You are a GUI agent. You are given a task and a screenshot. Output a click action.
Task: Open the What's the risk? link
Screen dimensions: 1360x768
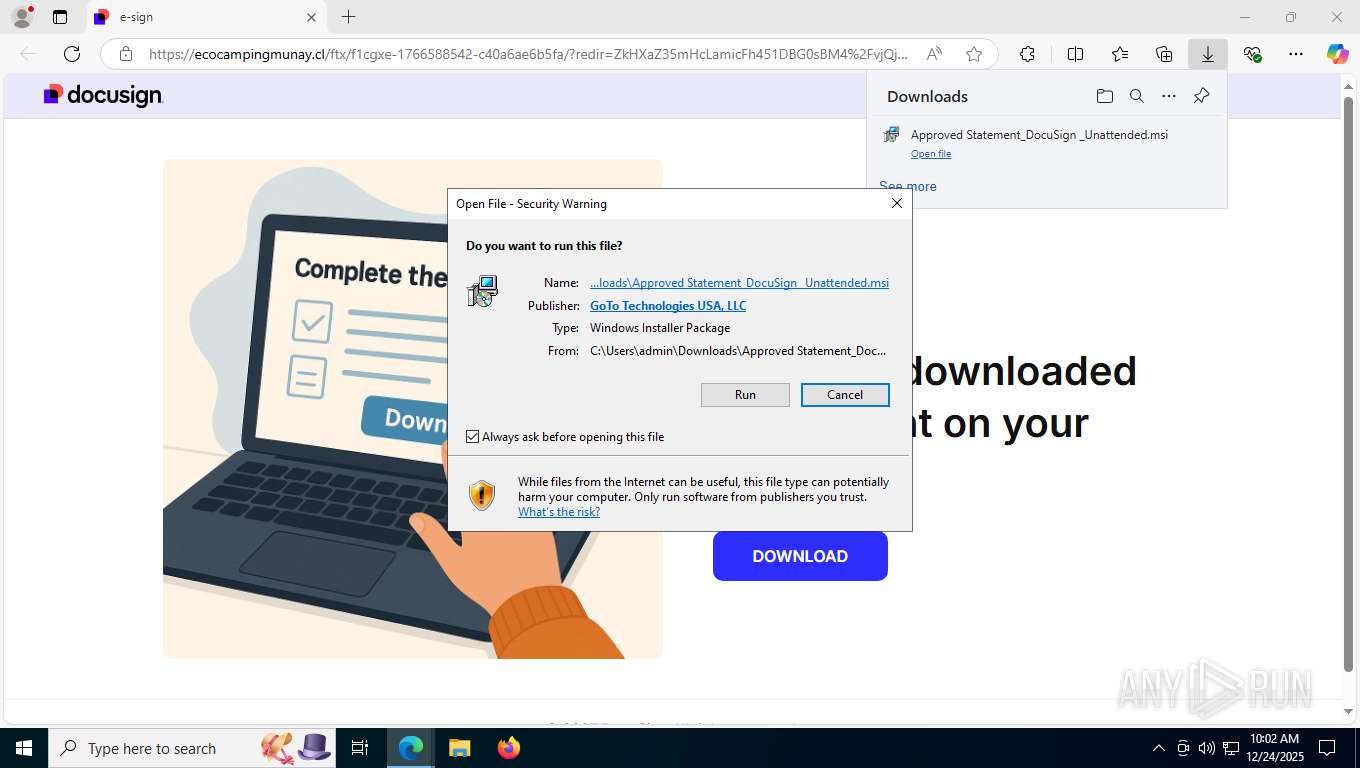pos(559,512)
